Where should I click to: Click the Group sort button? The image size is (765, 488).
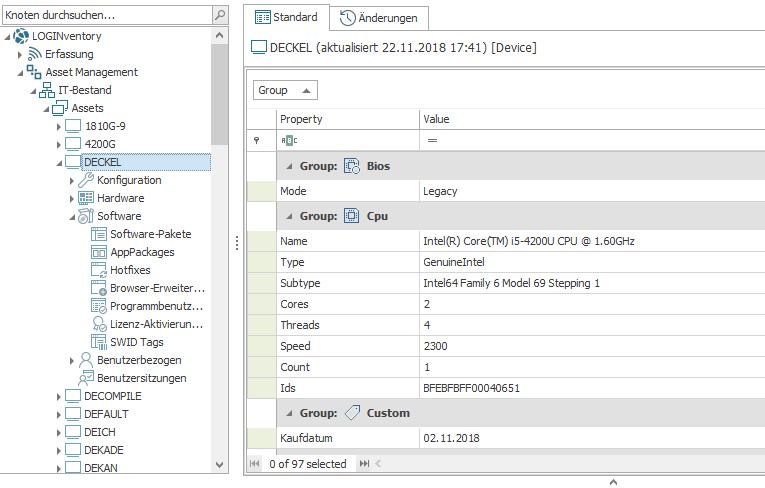(285, 90)
